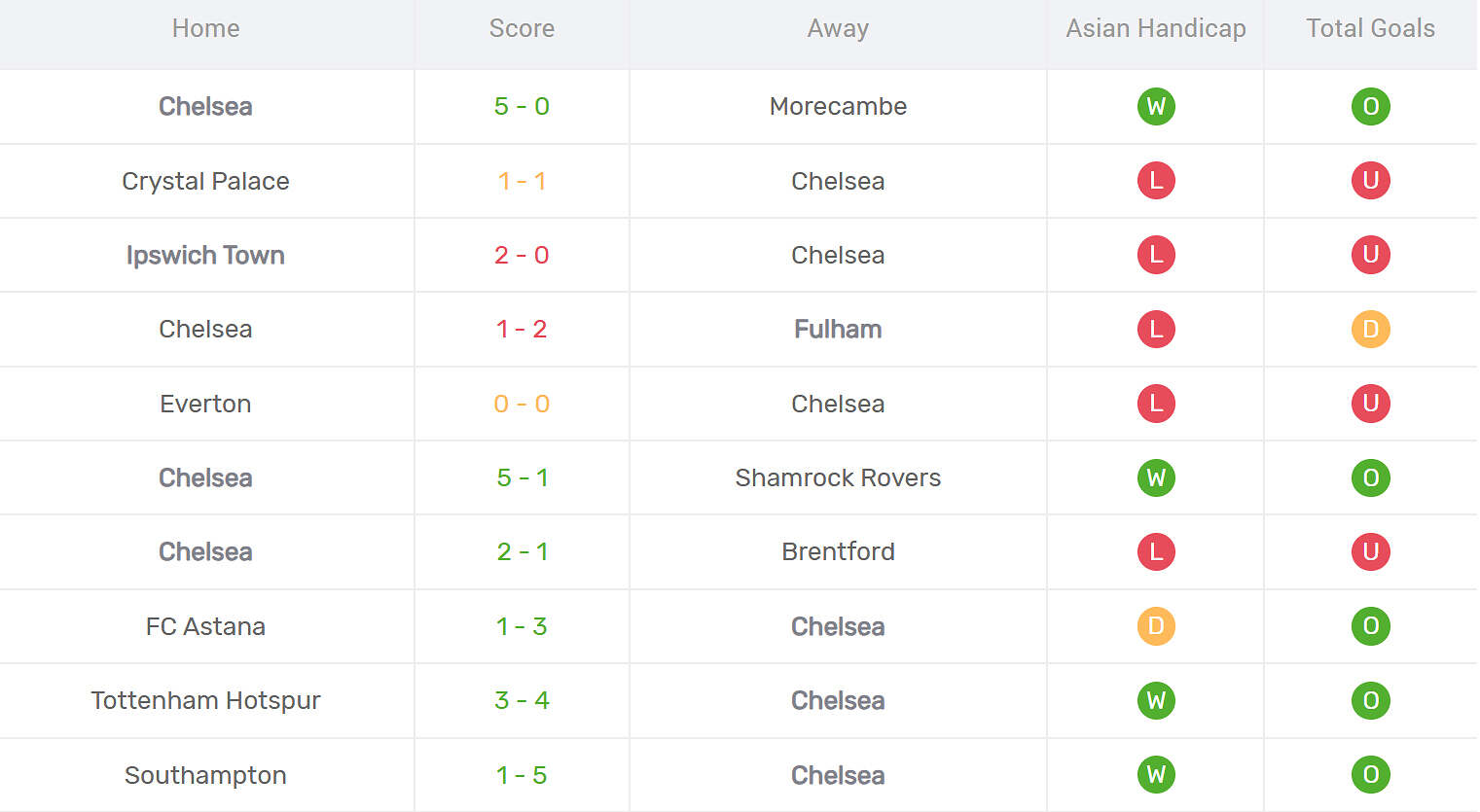Click the Total Goals column header
Image resolution: width=1480 pixels, height=812 pixels.
point(1370,28)
